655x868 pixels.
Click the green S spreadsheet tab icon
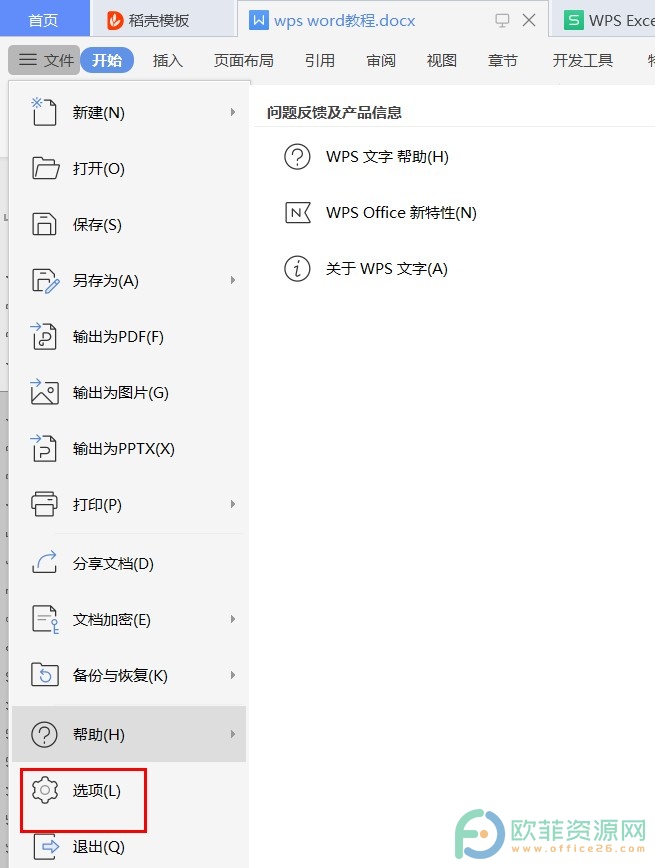(x=574, y=20)
